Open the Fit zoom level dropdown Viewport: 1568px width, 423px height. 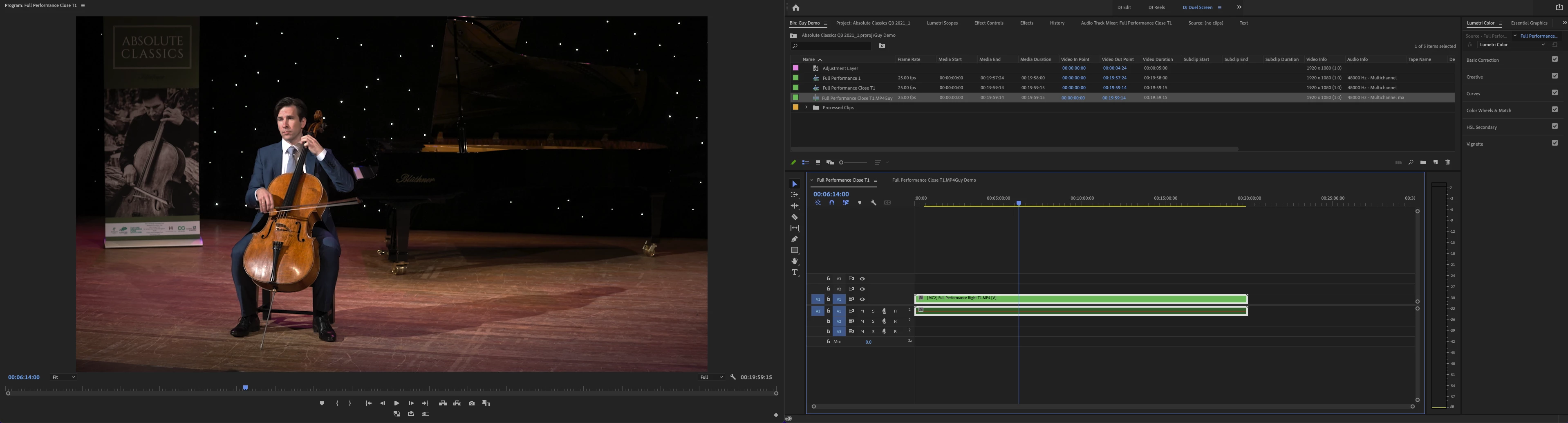click(x=63, y=377)
